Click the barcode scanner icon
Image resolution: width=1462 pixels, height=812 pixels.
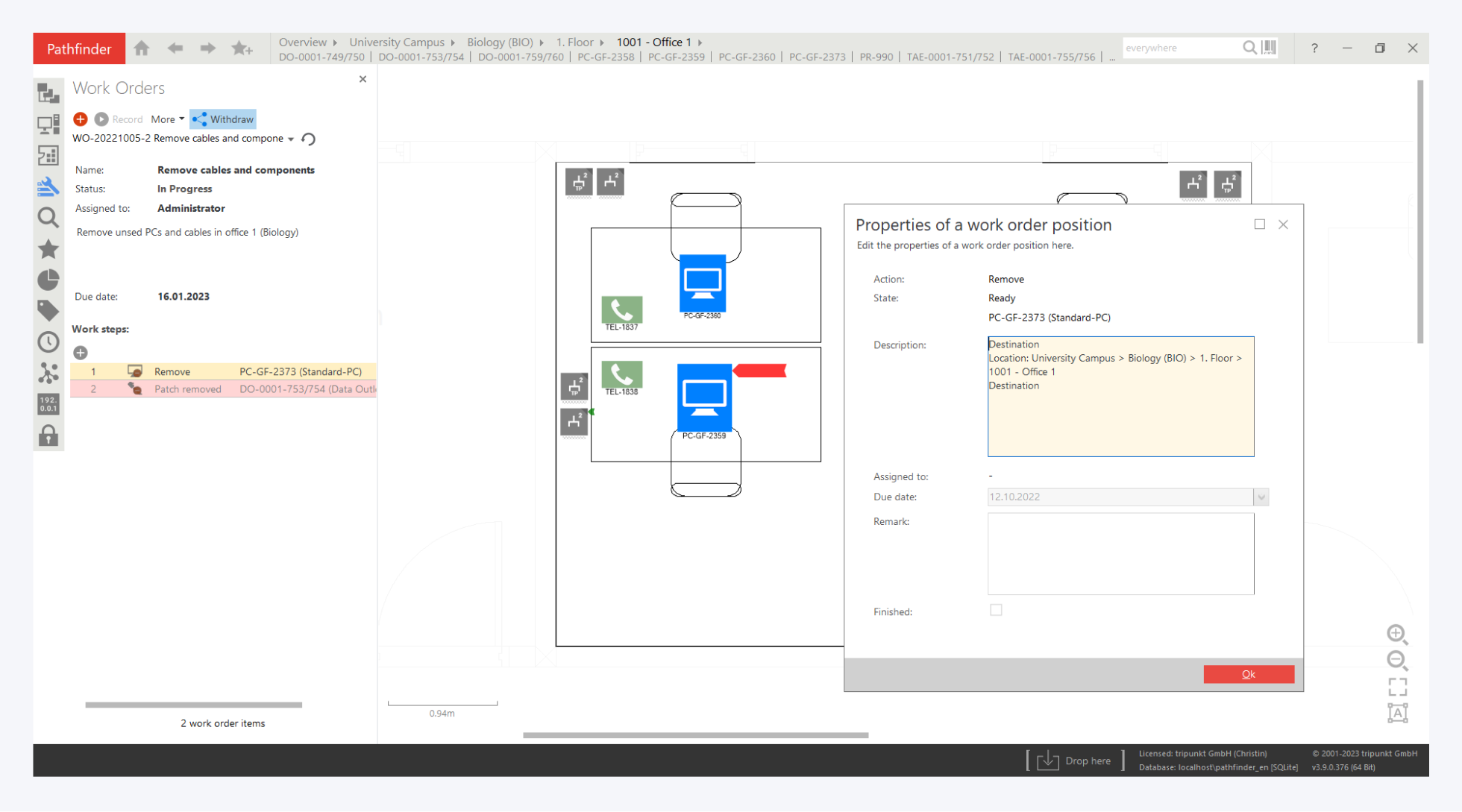point(1270,48)
